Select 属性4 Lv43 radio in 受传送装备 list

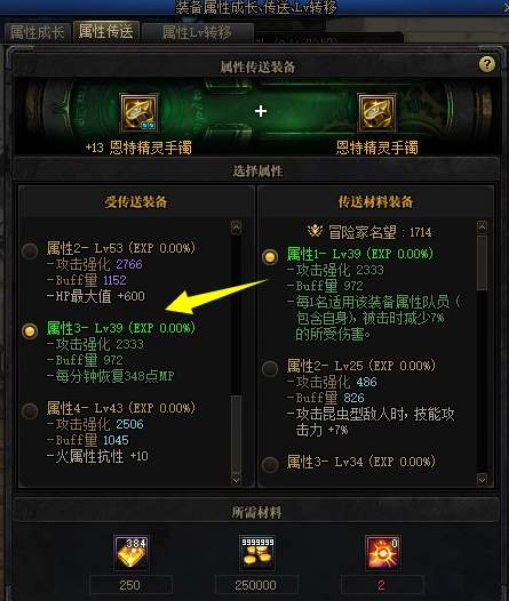30,411
